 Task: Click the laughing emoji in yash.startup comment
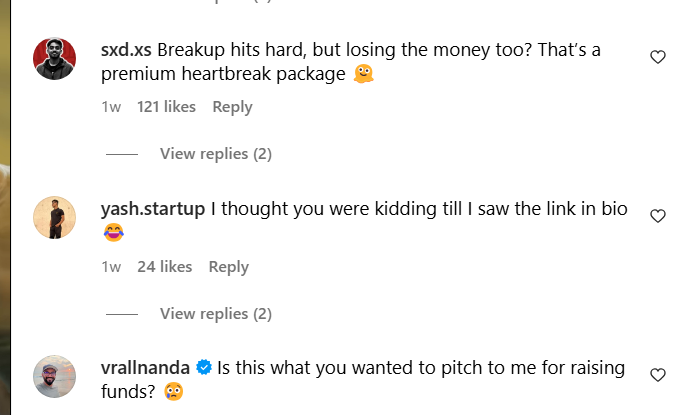click(x=113, y=234)
